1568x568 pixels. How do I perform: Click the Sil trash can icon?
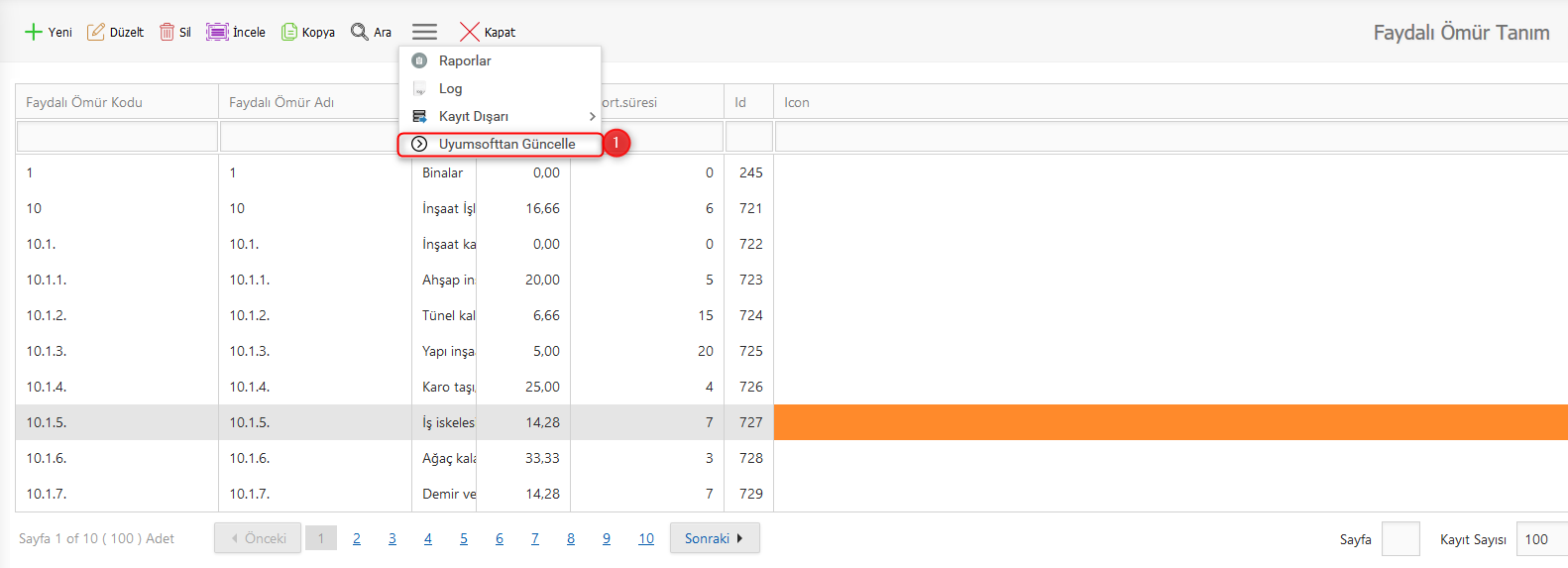coord(167,32)
